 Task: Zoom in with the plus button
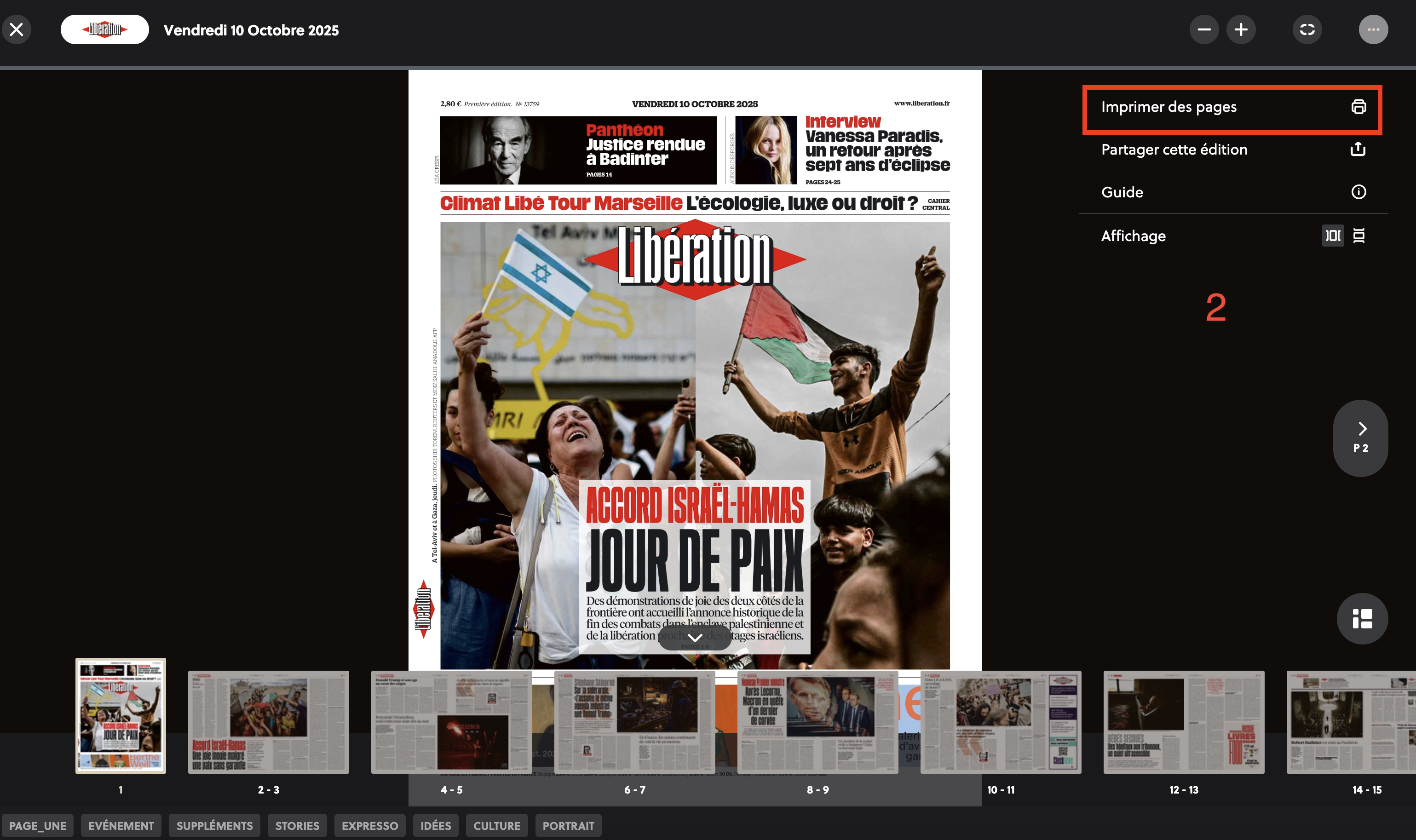1241,29
